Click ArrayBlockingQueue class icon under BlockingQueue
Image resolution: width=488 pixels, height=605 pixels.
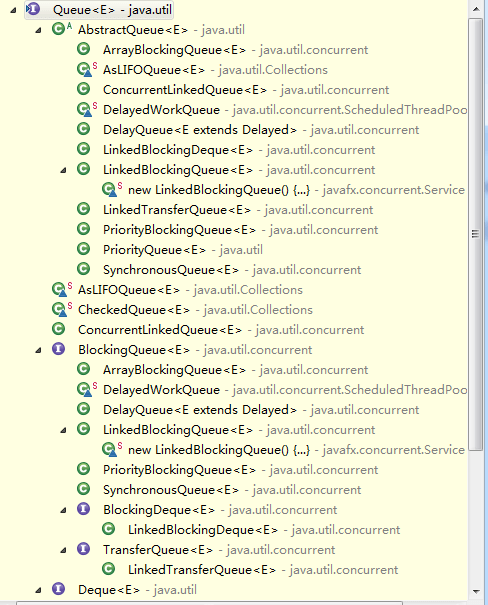pyautogui.click(x=83, y=369)
